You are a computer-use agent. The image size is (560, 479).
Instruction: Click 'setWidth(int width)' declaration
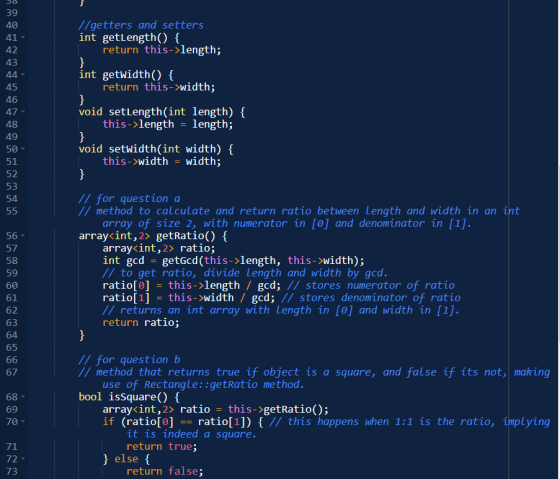click(165, 149)
